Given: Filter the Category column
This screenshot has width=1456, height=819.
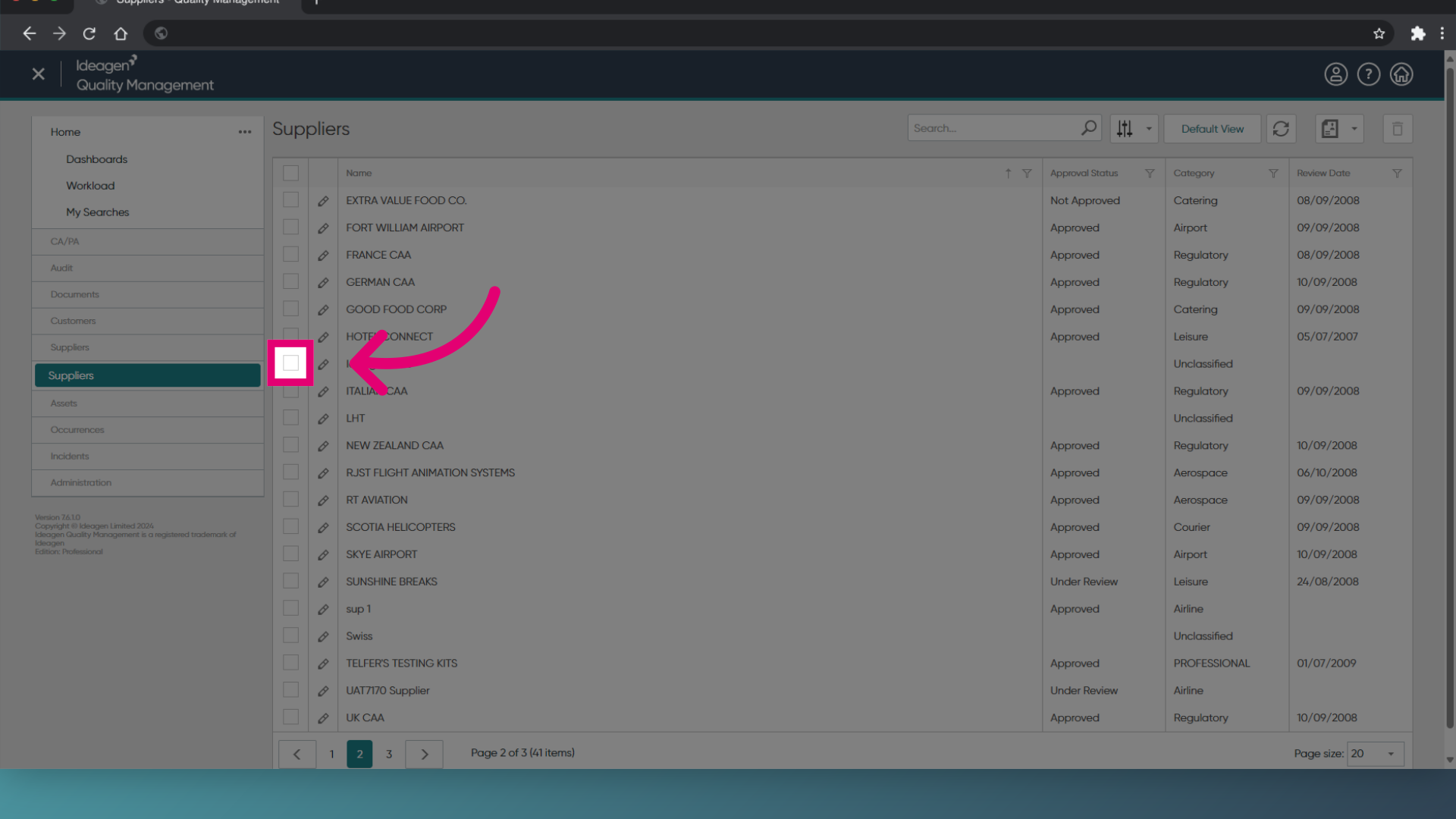Looking at the screenshot, I should 1273,174.
